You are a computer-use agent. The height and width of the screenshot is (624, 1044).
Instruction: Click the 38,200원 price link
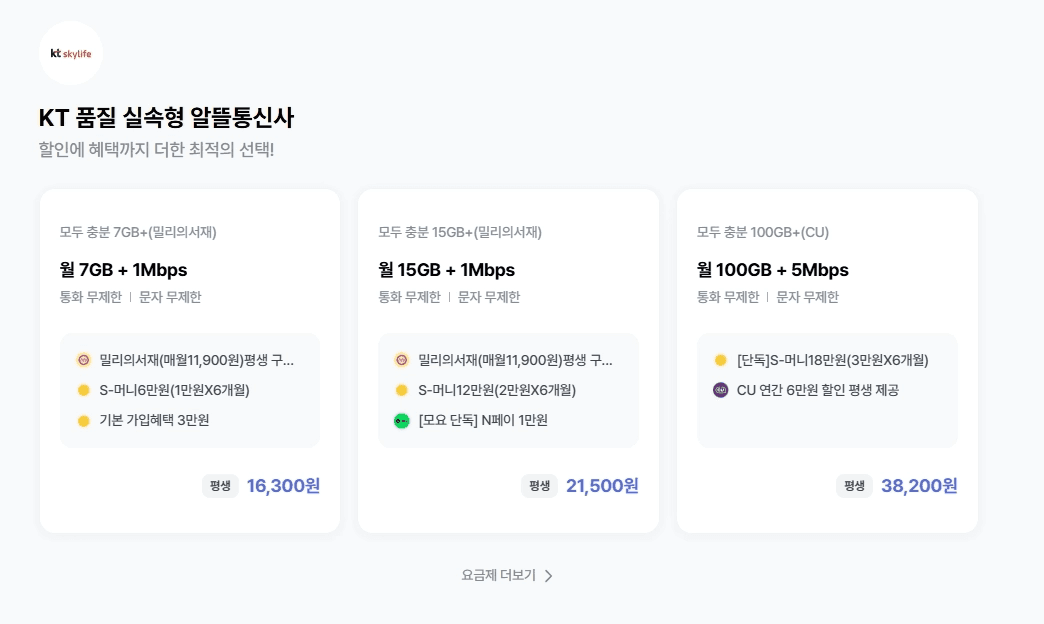(x=917, y=486)
